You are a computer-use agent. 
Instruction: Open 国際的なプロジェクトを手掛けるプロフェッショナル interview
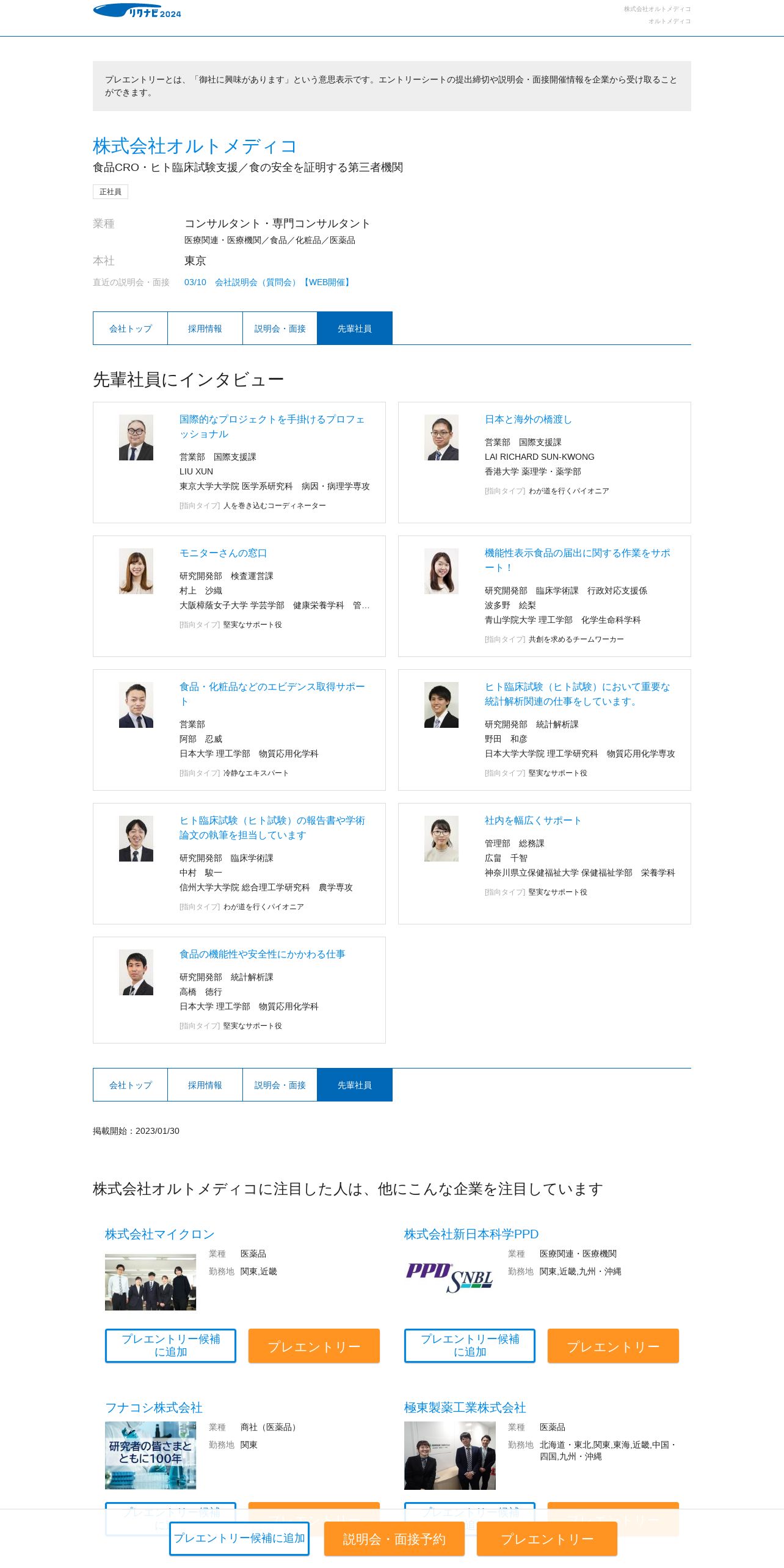pos(272,426)
